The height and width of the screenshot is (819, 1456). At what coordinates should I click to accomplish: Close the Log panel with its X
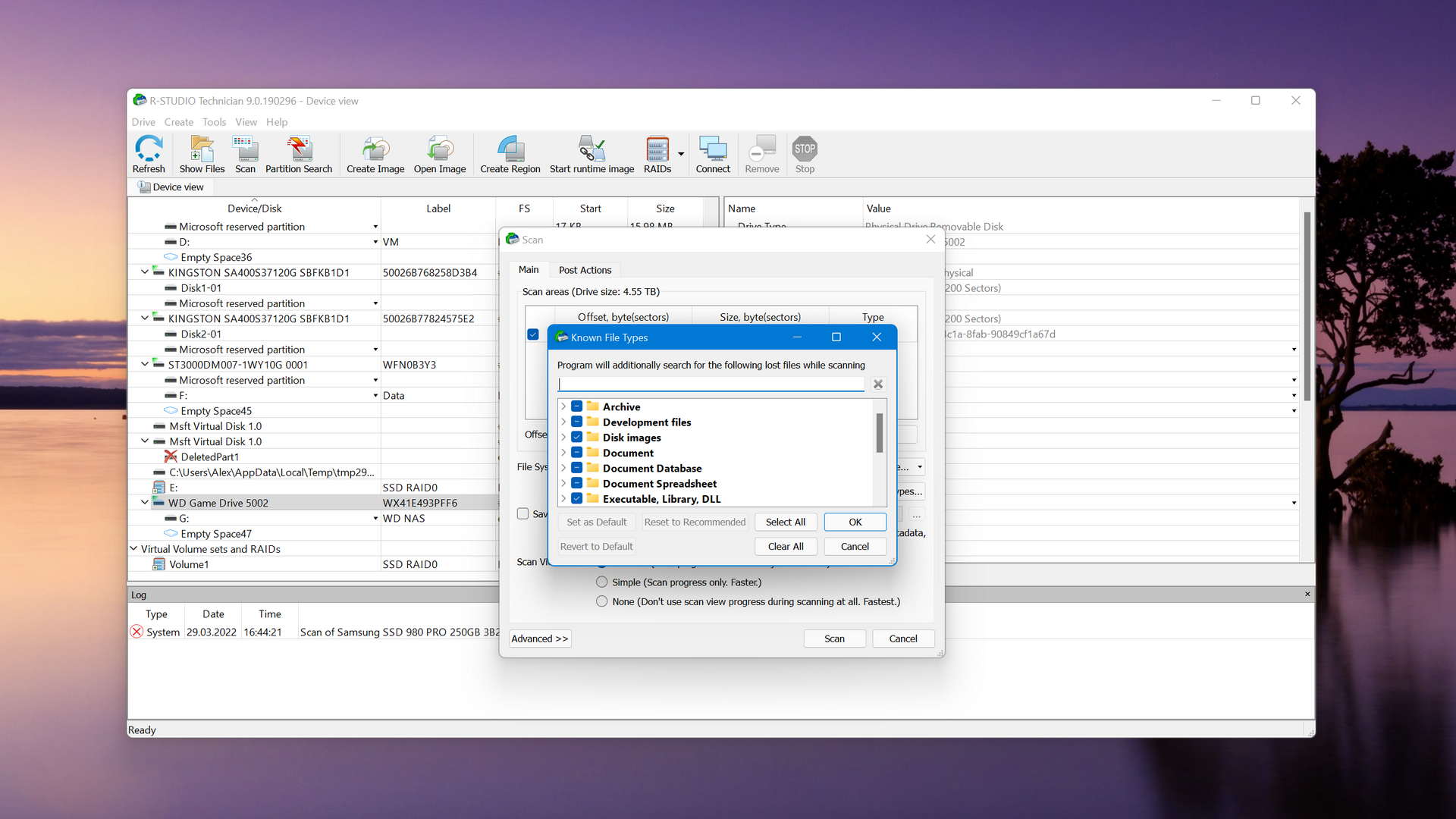[x=1307, y=595]
